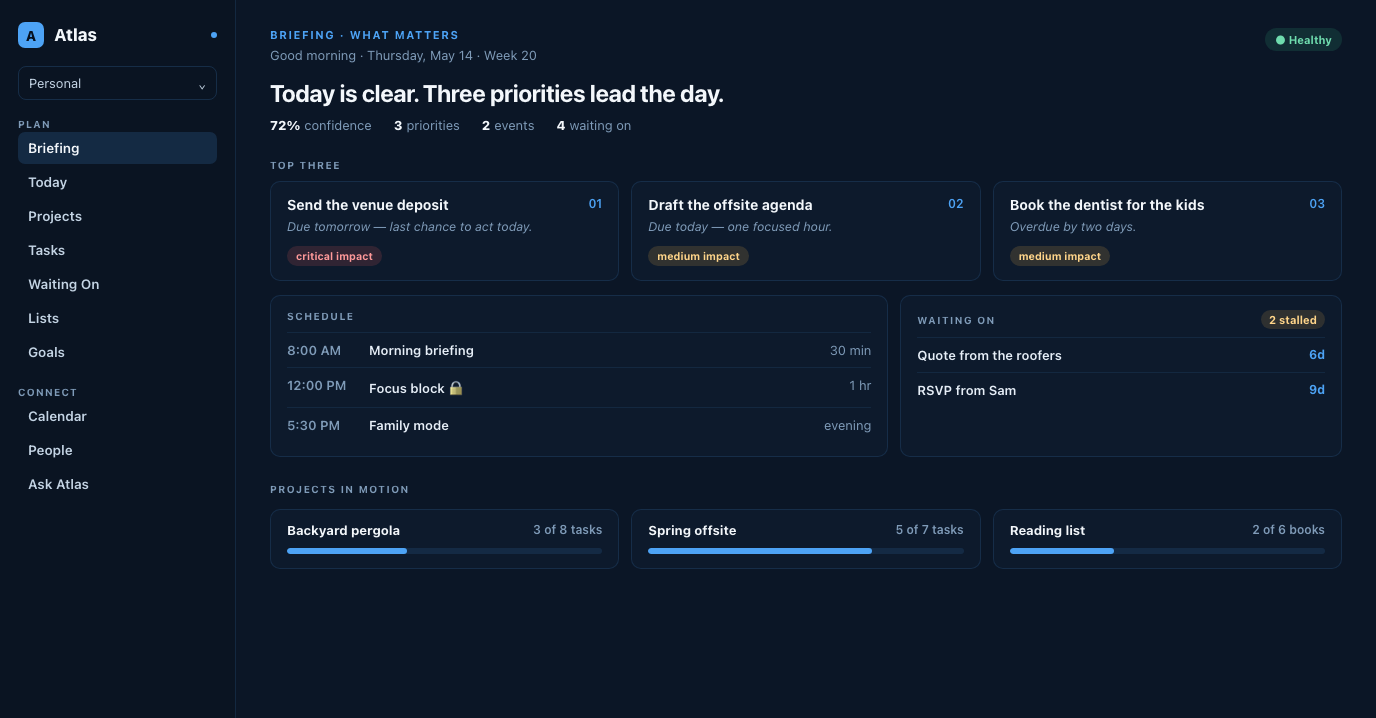Click the 9d waiting duration

[1317, 390]
